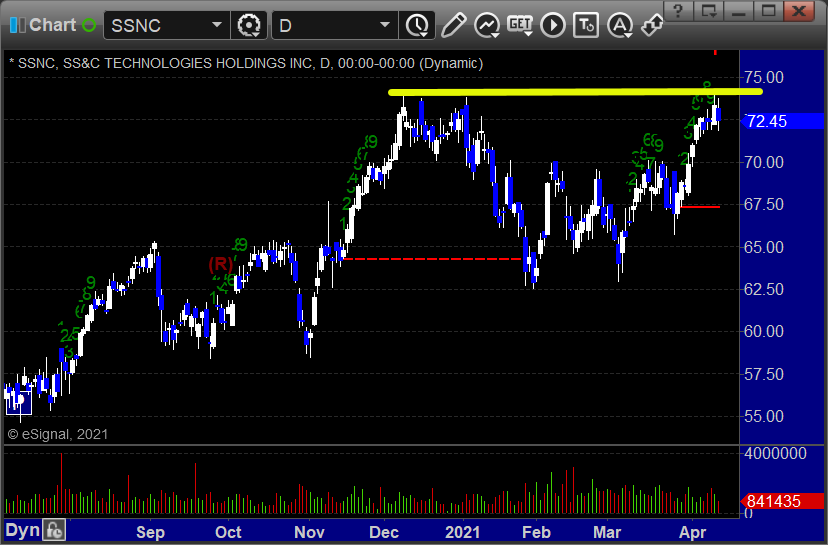Image resolution: width=828 pixels, height=545 pixels.
Task: Open the window layout dropdown button
Action: pyautogui.click(x=709, y=11)
